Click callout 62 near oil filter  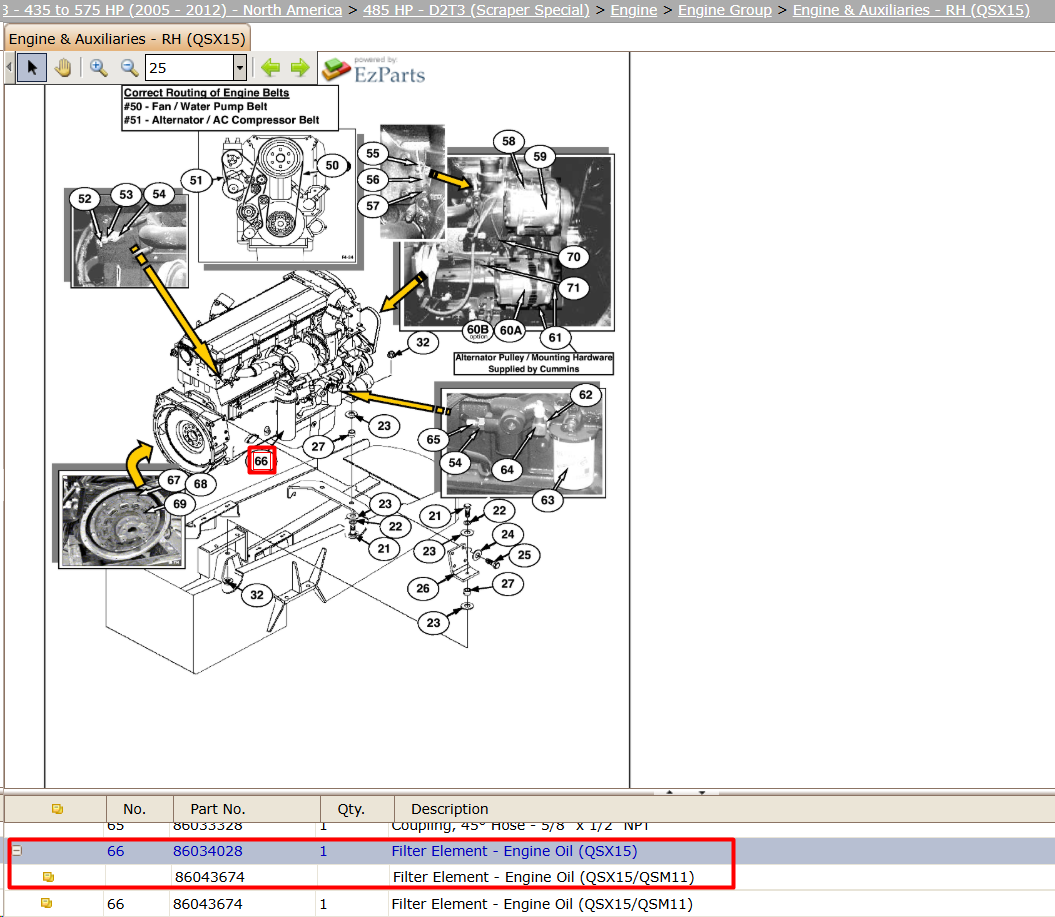coord(586,395)
